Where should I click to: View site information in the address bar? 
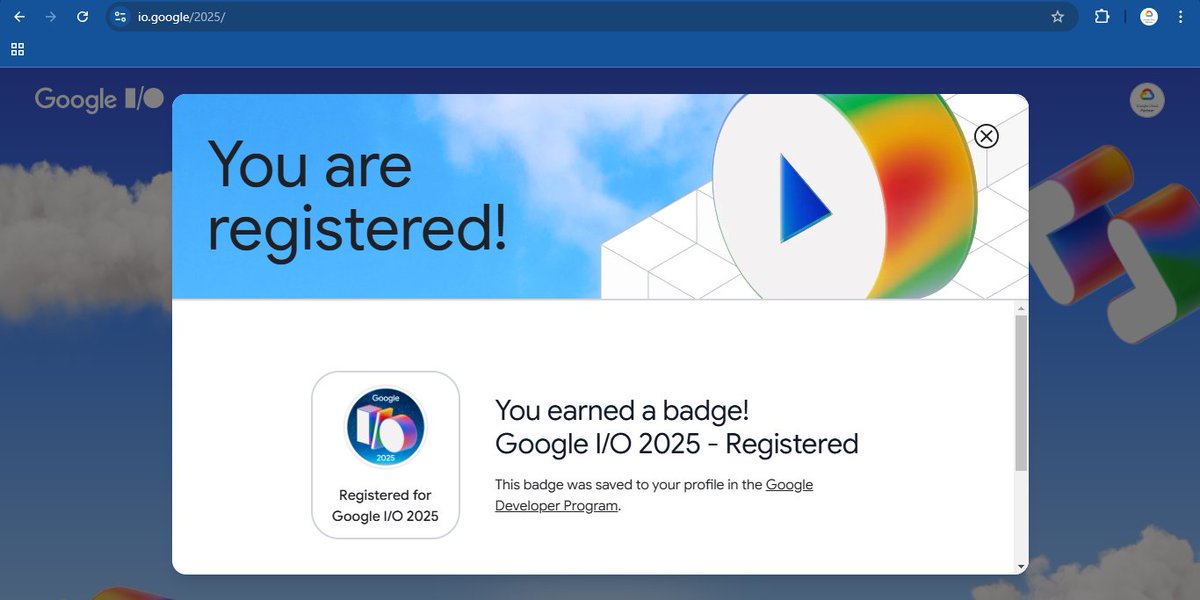(x=120, y=16)
